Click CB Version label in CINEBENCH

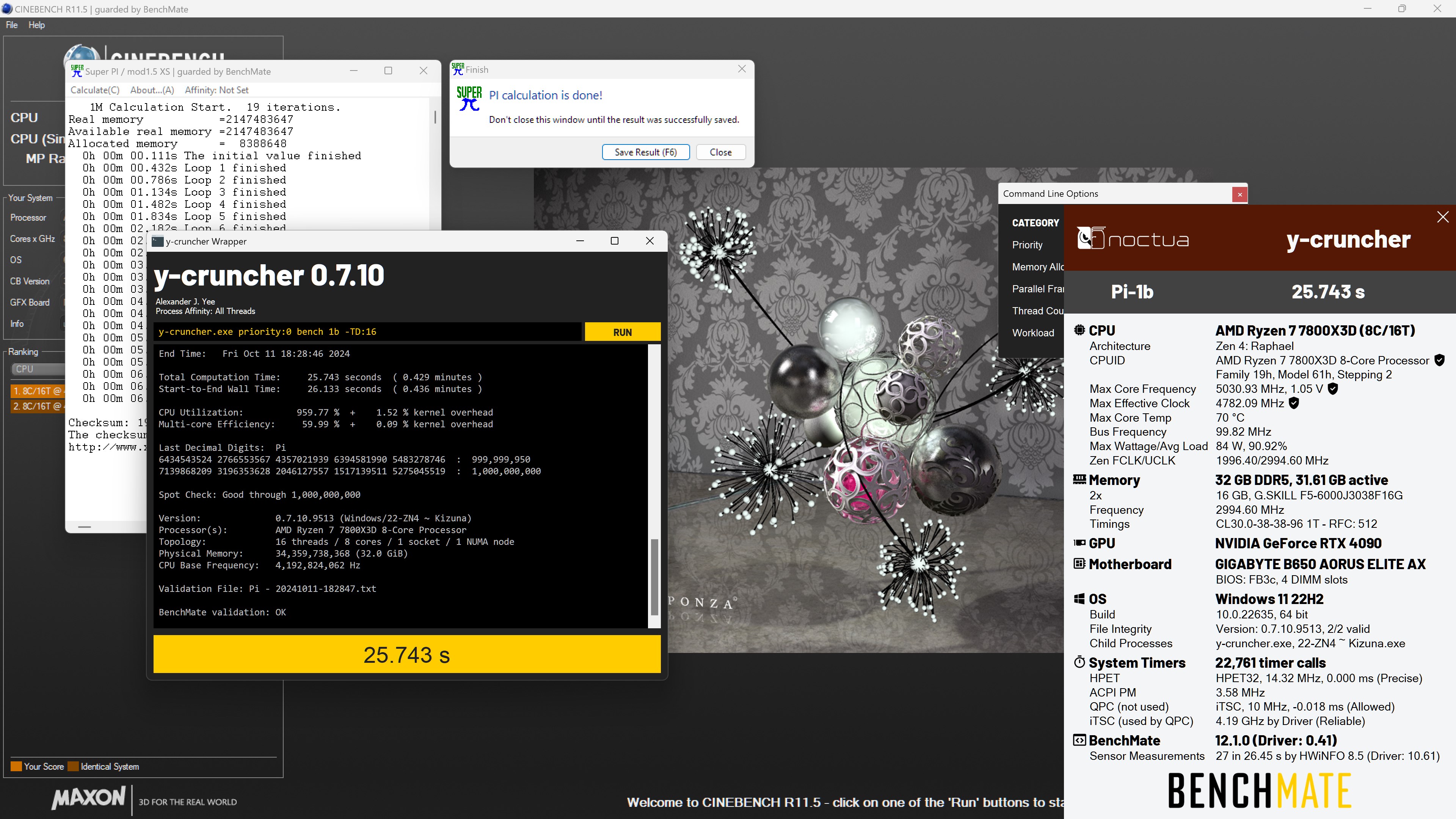click(30, 281)
